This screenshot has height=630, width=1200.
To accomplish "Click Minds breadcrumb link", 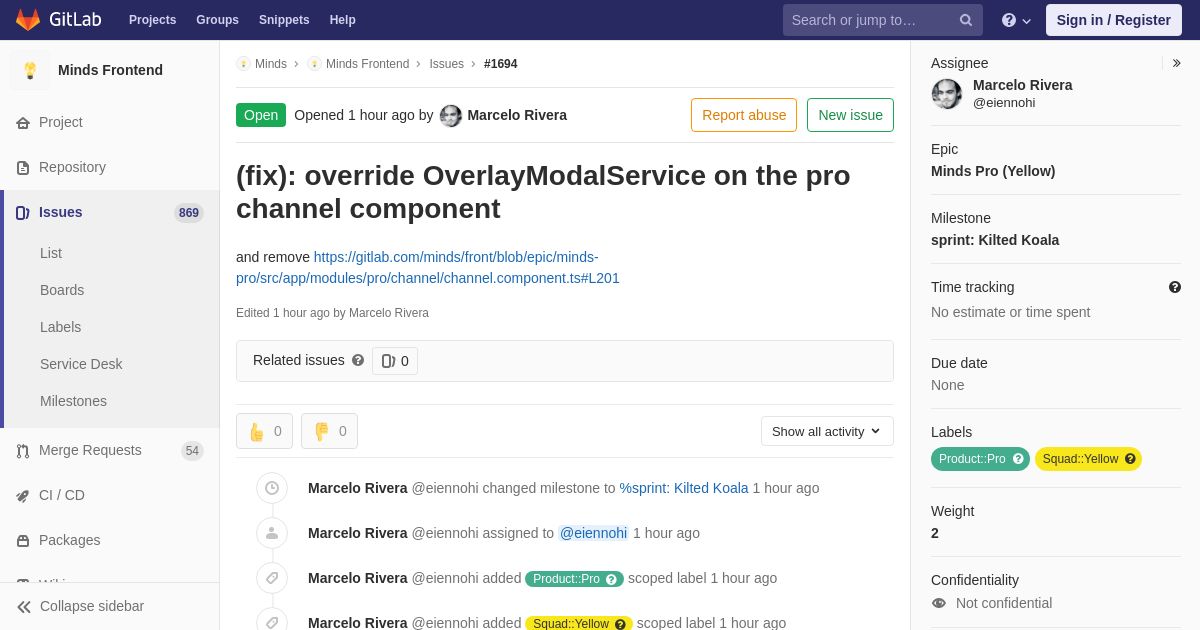I will pos(271,64).
